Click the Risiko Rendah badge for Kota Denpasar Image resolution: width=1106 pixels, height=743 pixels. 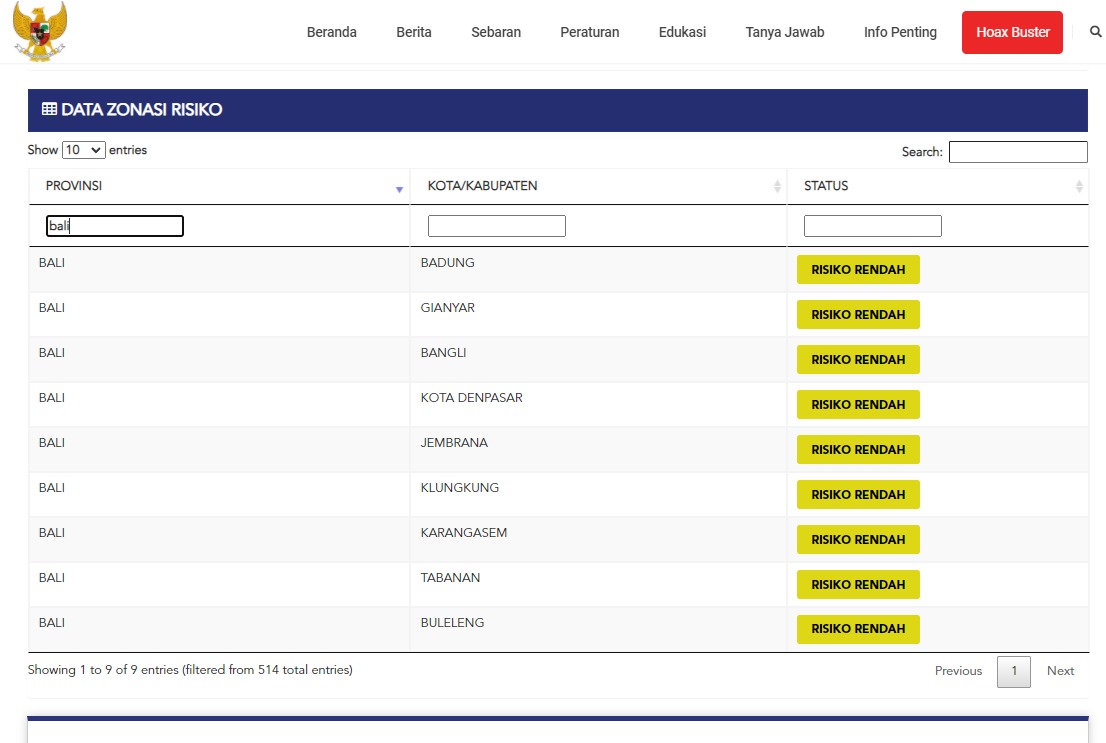point(858,405)
